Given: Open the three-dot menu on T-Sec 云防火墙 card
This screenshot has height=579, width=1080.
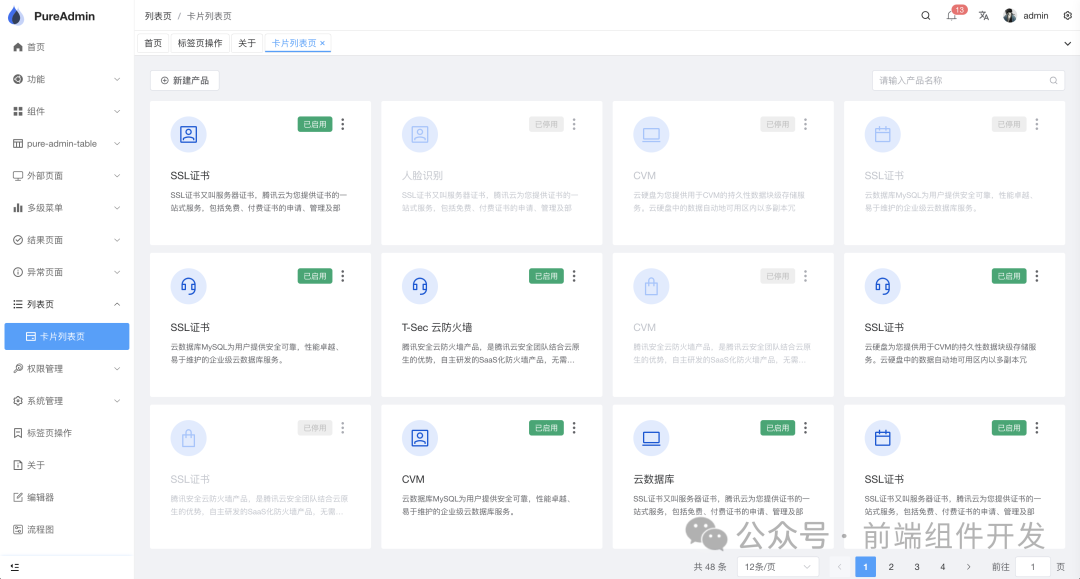Looking at the screenshot, I should tap(574, 276).
